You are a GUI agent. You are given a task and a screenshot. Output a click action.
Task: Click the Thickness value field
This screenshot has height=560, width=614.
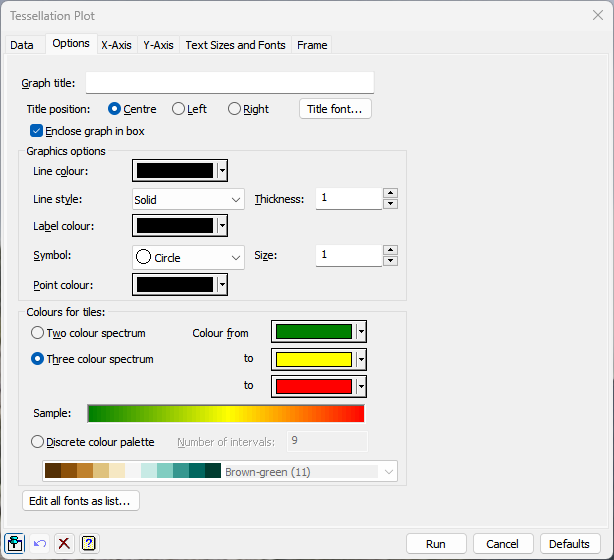pyautogui.click(x=349, y=199)
